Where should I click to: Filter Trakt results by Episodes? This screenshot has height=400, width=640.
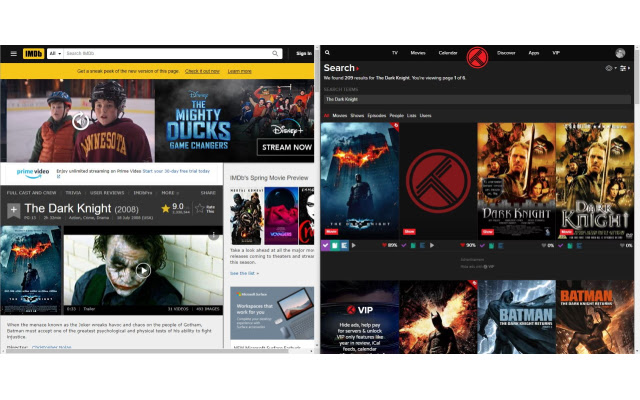pos(376,116)
